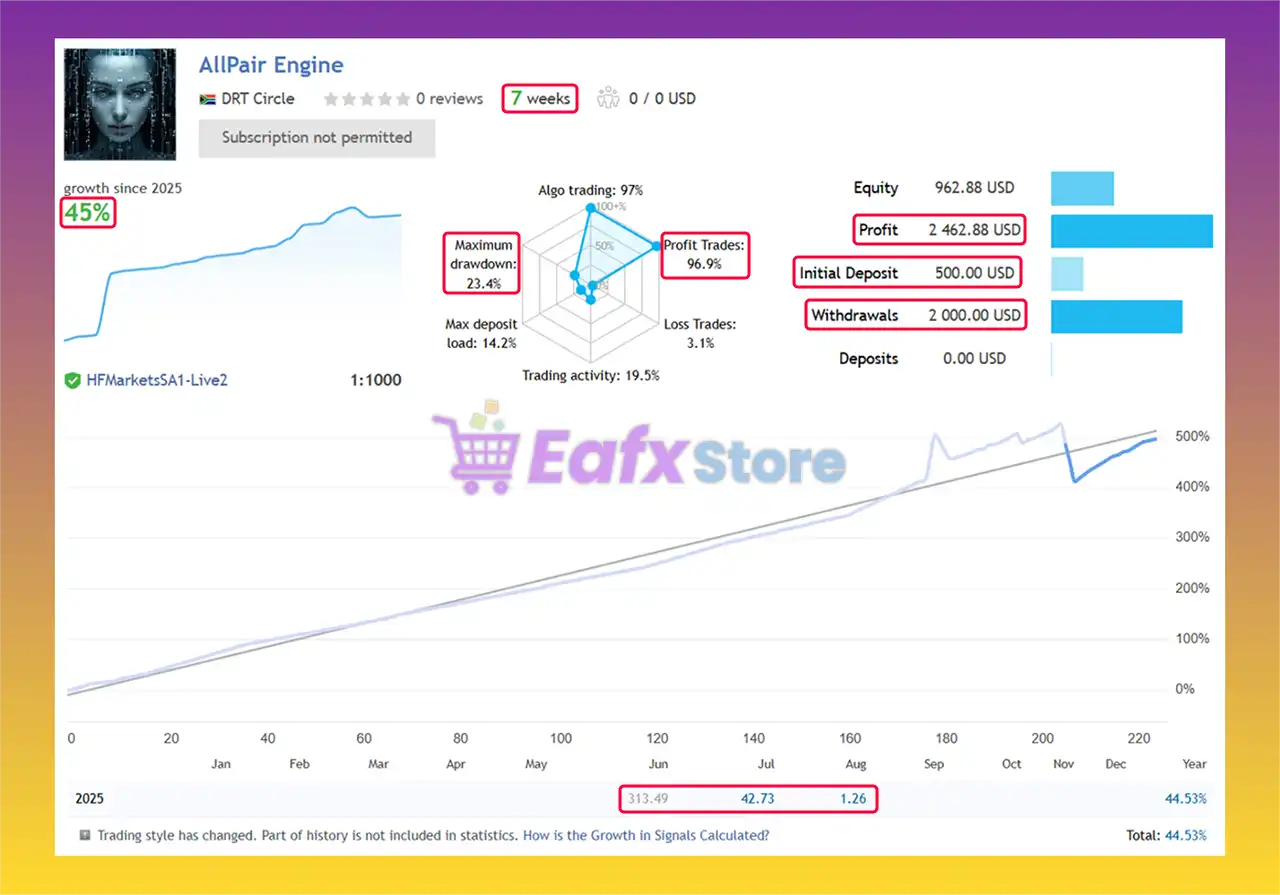Click the Trading activity: 19.5% label

click(x=590, y=375)
